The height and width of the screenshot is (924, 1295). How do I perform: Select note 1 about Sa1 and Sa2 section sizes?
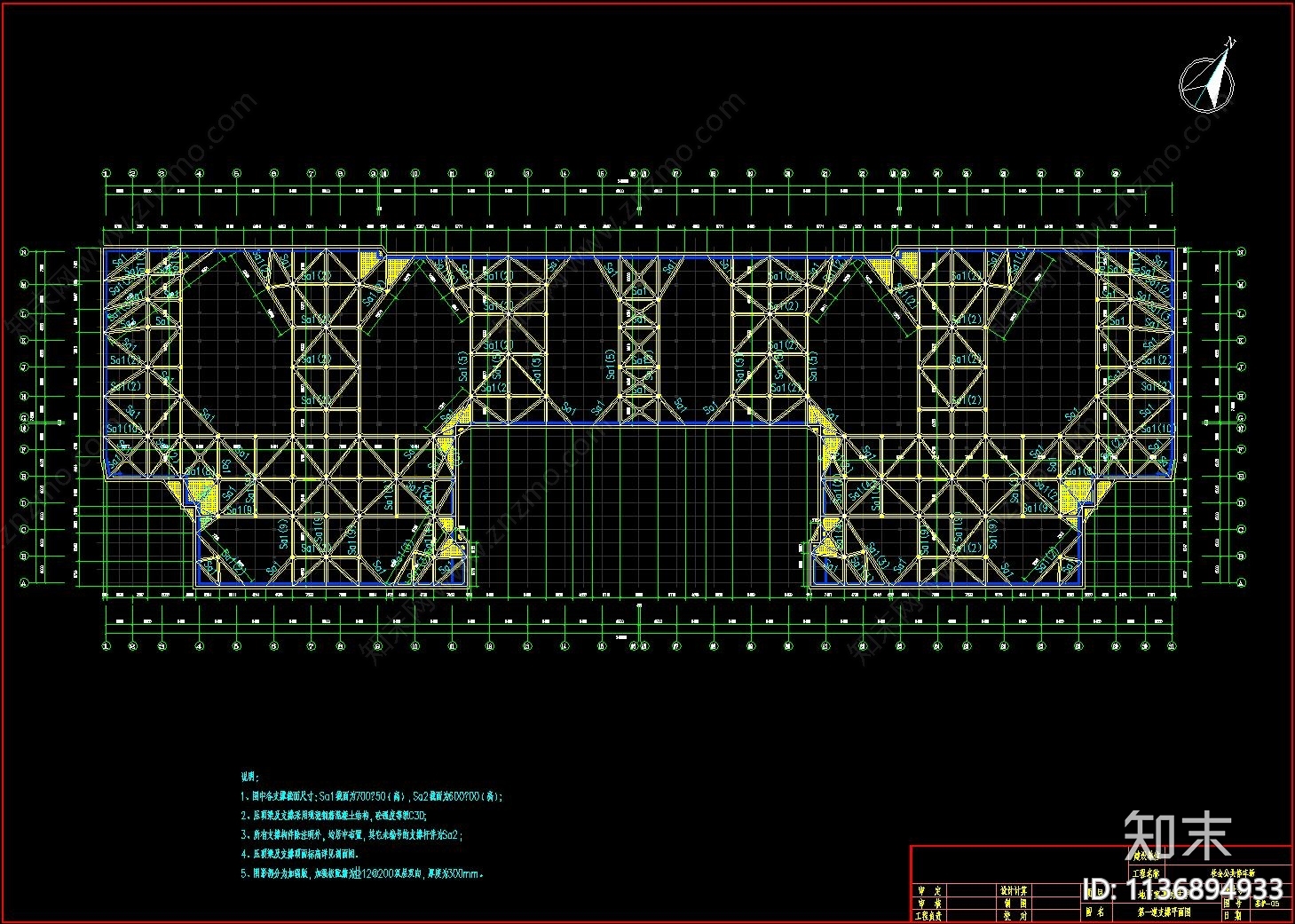click(x=372, y=797)
